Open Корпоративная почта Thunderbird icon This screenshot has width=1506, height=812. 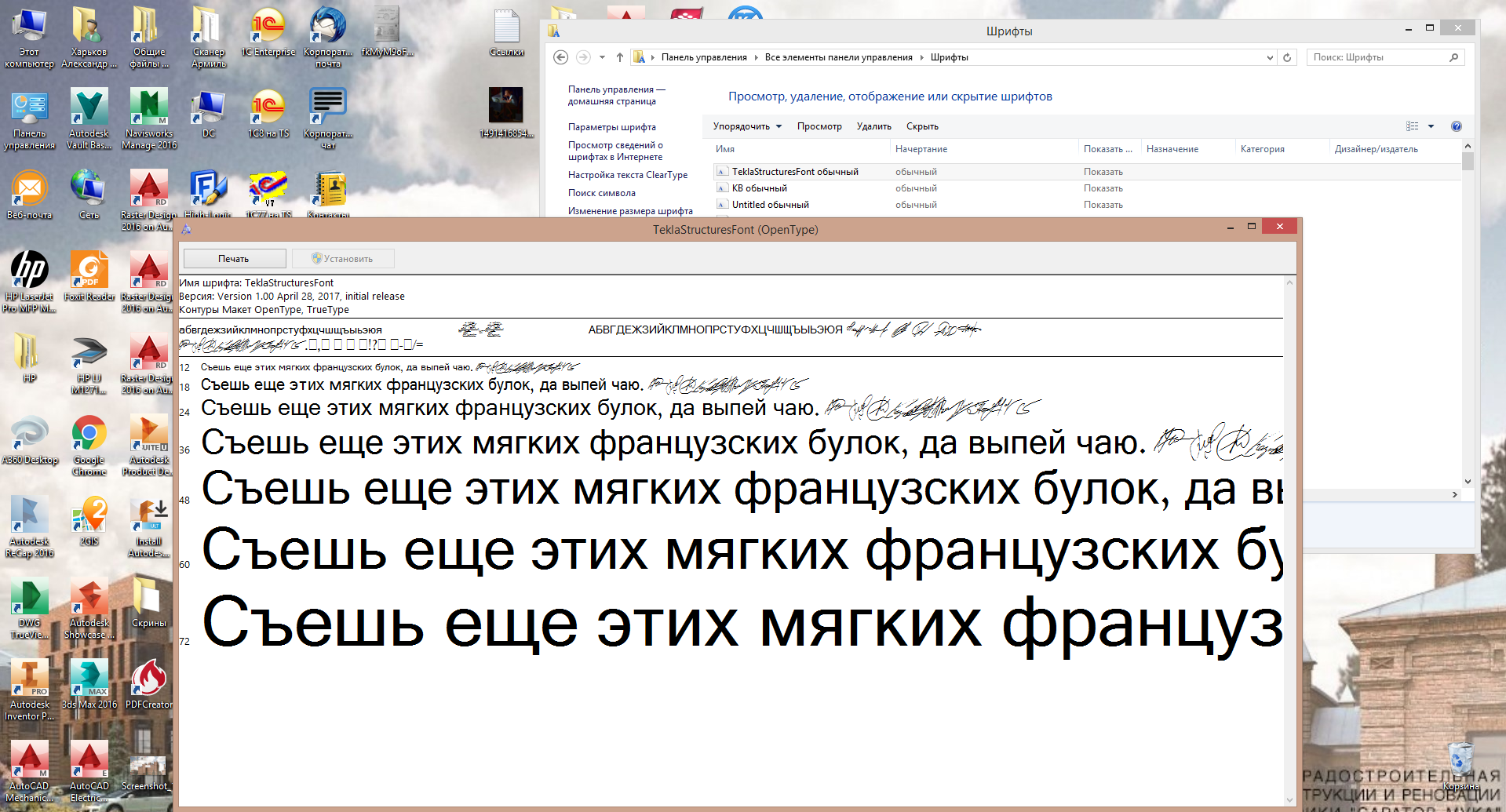coord(328,37)
